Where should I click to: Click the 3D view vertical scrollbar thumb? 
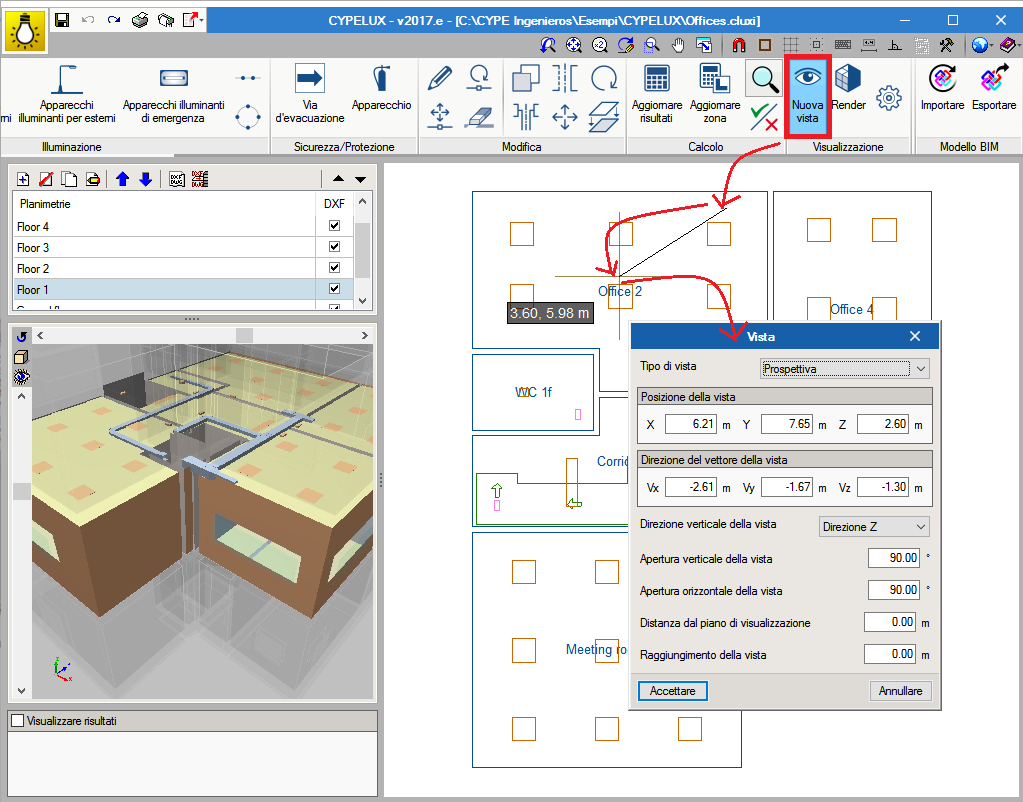coord(22,491)
